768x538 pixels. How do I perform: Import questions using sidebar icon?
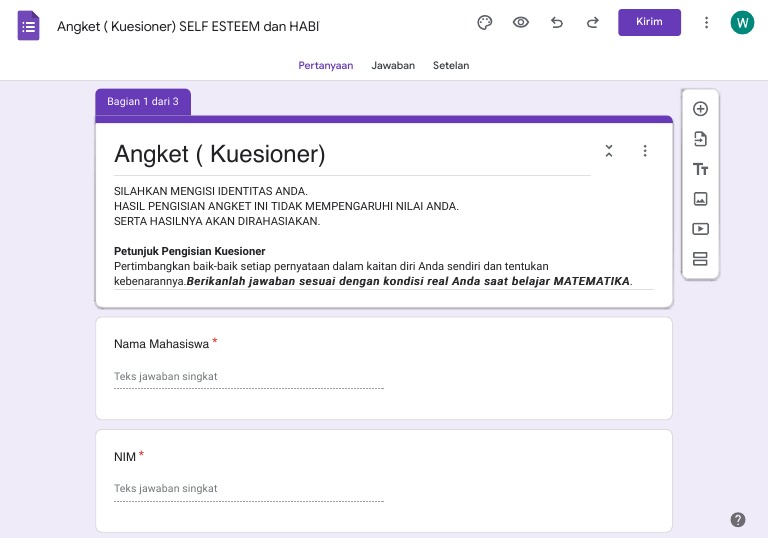click(x=700, y=139)
